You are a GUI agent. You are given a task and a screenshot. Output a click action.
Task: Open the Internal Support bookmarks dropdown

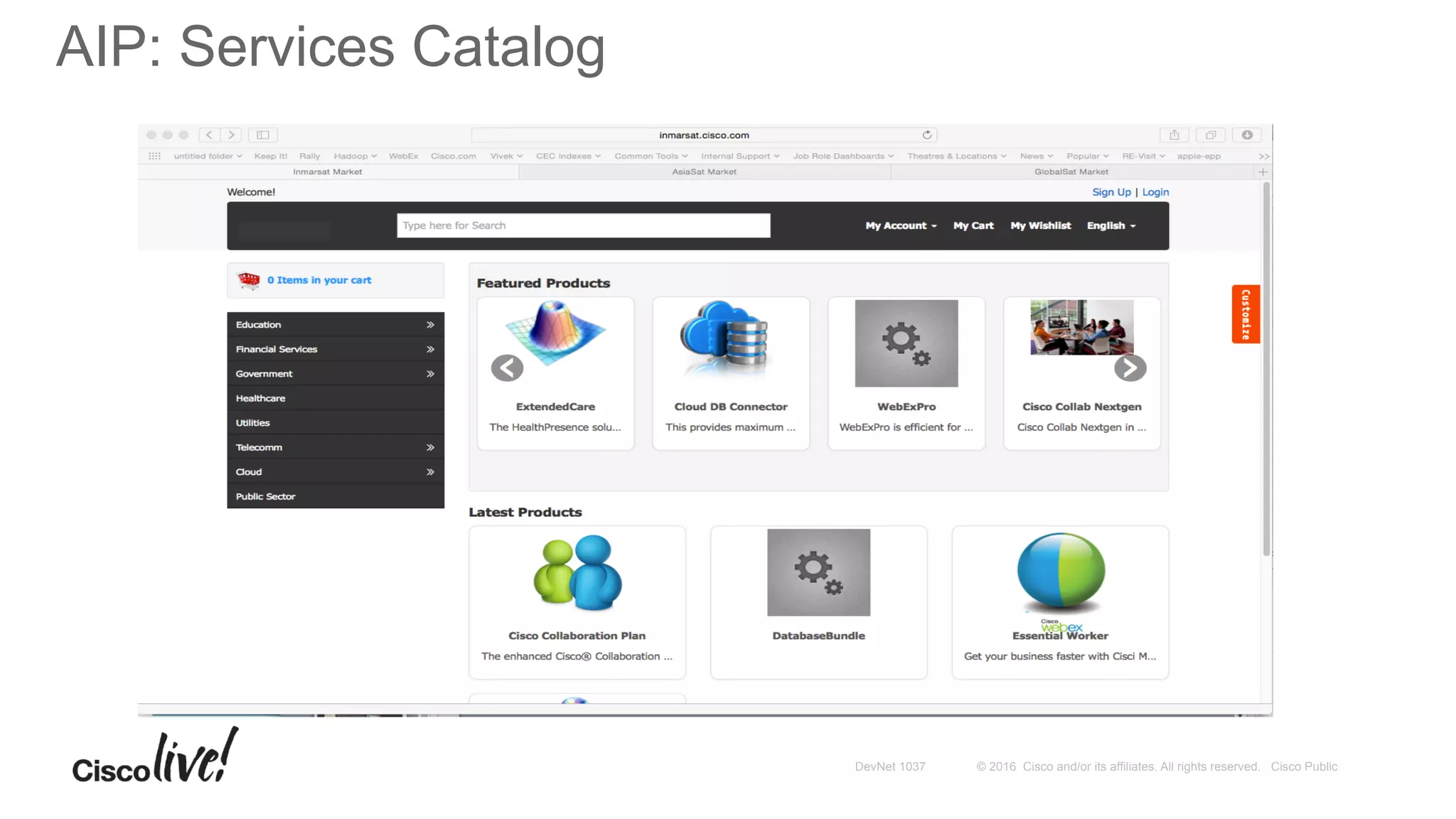740,156
